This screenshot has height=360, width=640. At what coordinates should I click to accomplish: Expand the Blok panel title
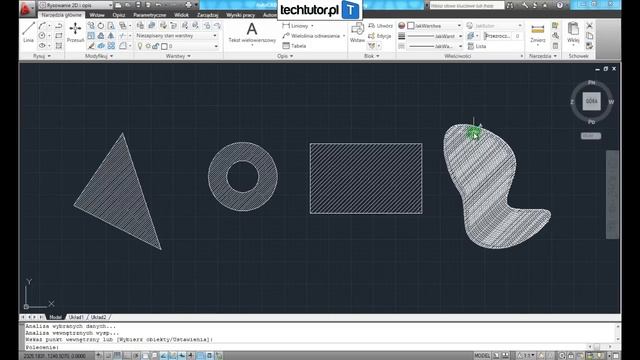click(371, 56)
